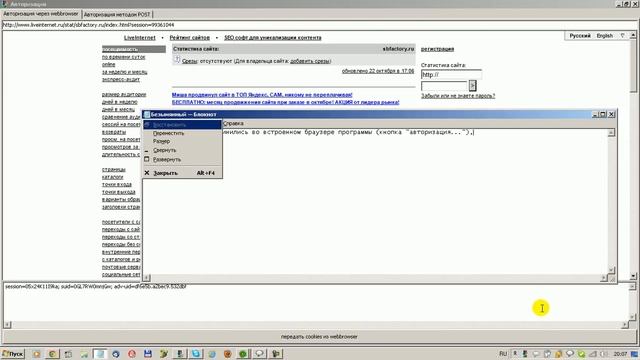Click Notepad horizontal scrollbar right arrow
This screenshot has width=640, height=360.
pyautogui.click(x=604, y=278)
